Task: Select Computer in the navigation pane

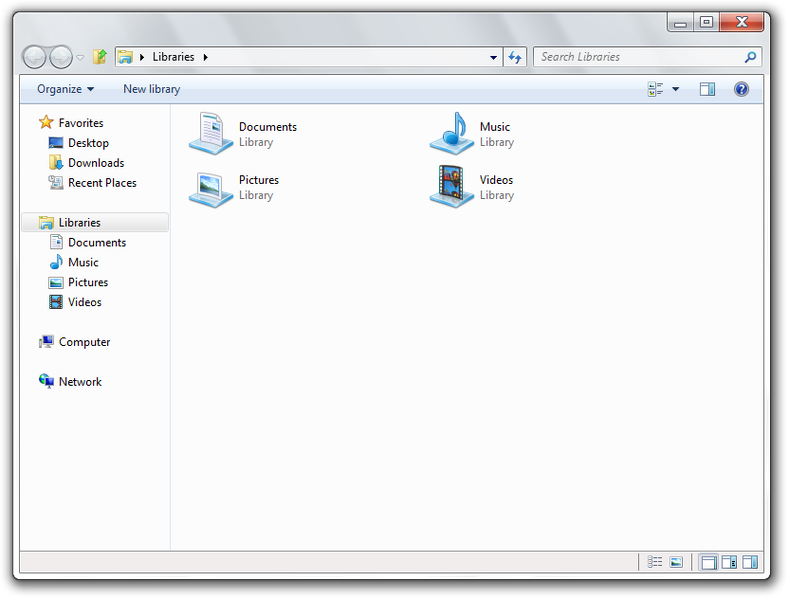Action: [x=84, y=342]
